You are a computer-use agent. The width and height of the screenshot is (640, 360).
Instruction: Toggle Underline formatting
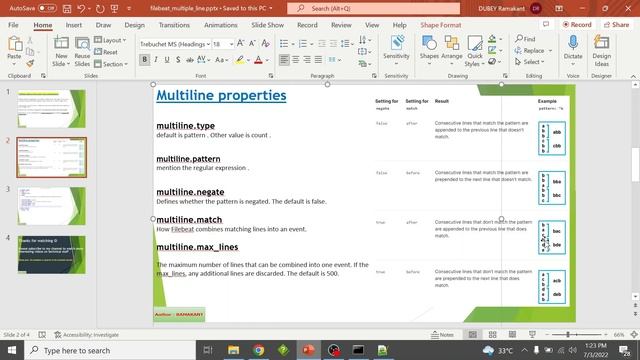[167, 60]
